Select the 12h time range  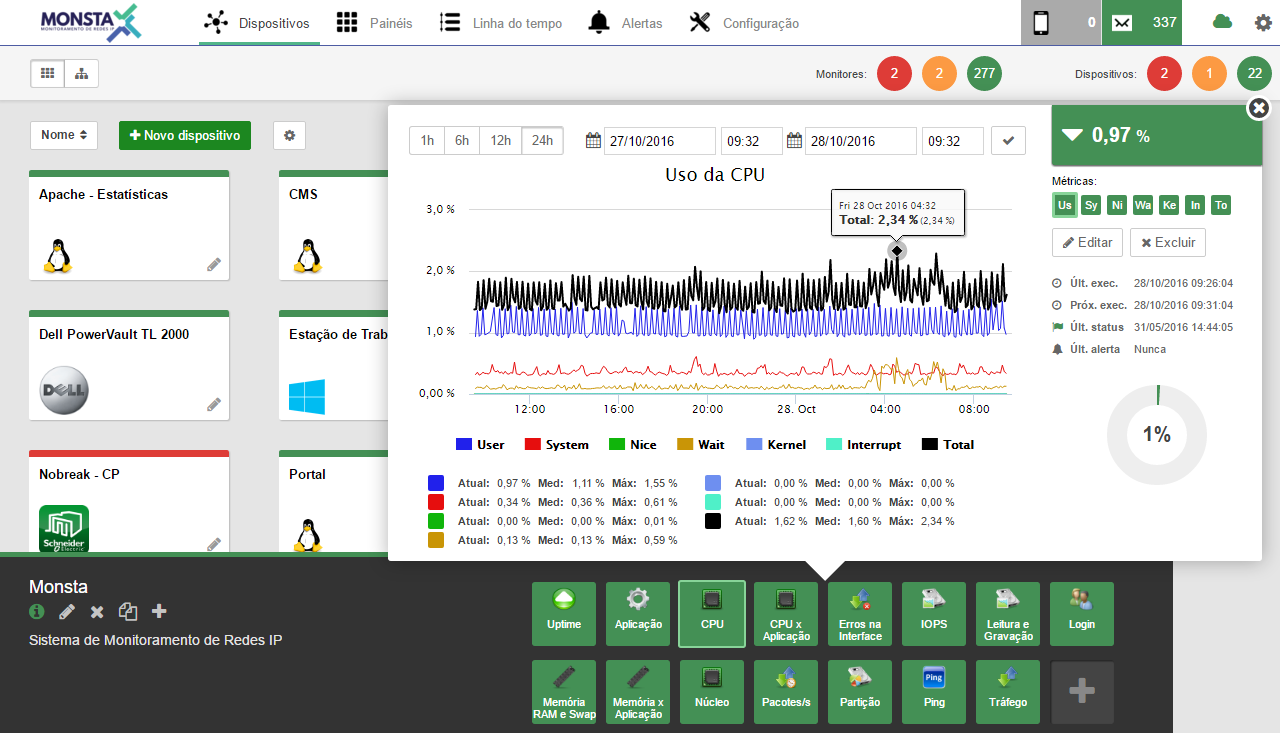[501, 141]
